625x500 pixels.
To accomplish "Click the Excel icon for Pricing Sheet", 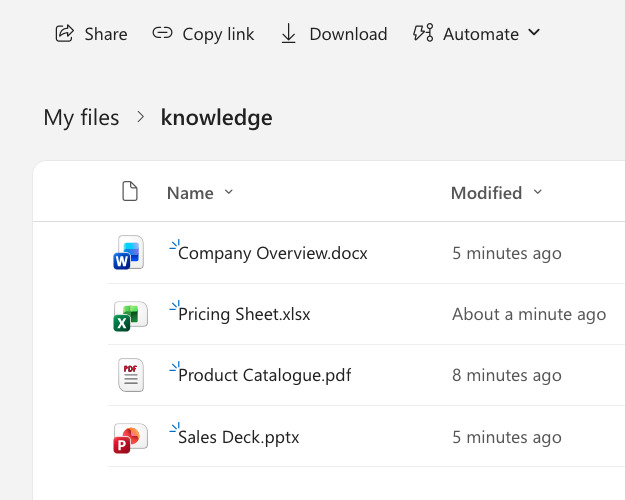I will pyautogui.click(x=130, y=316).
